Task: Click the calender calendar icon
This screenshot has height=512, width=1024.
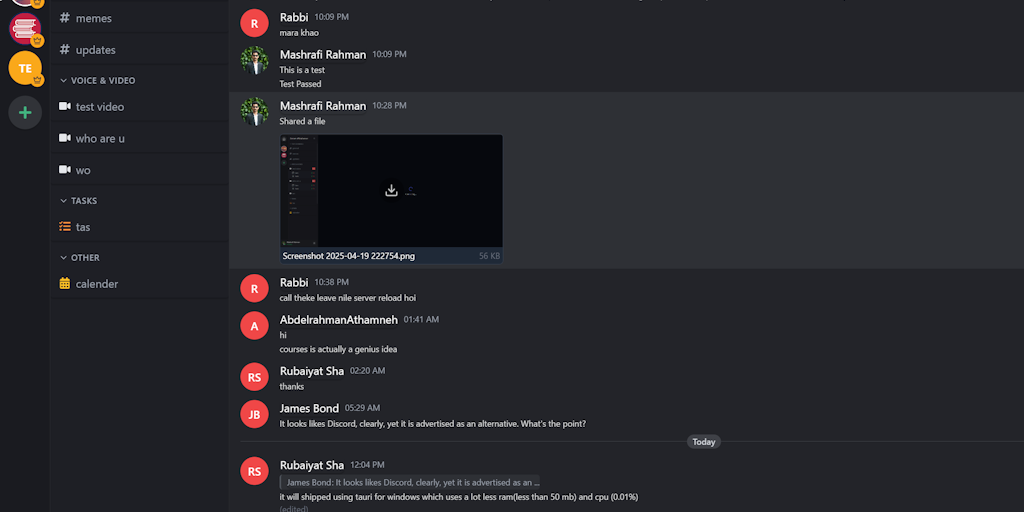Action: [65, 283]
